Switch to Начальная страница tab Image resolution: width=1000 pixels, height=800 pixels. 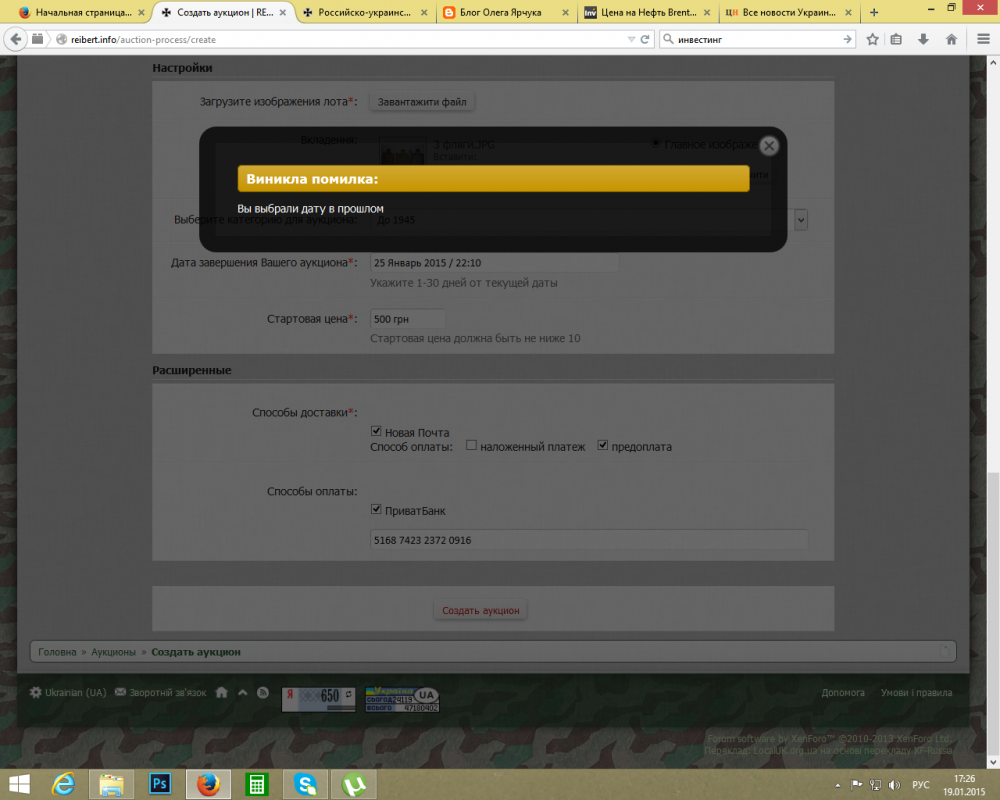tap(84, 12)
